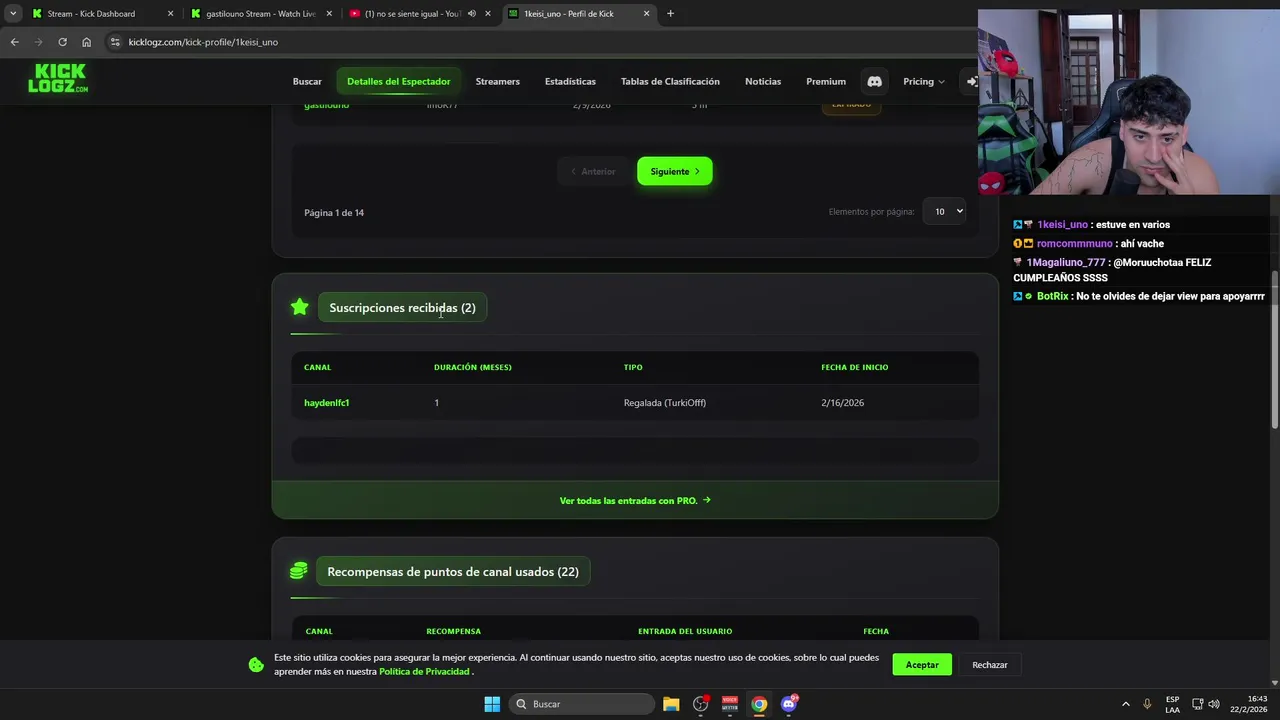Click the cookie icon in banner
Image resolution: width=1280 pixels, height=720 pixels.
tap(256, 665)
